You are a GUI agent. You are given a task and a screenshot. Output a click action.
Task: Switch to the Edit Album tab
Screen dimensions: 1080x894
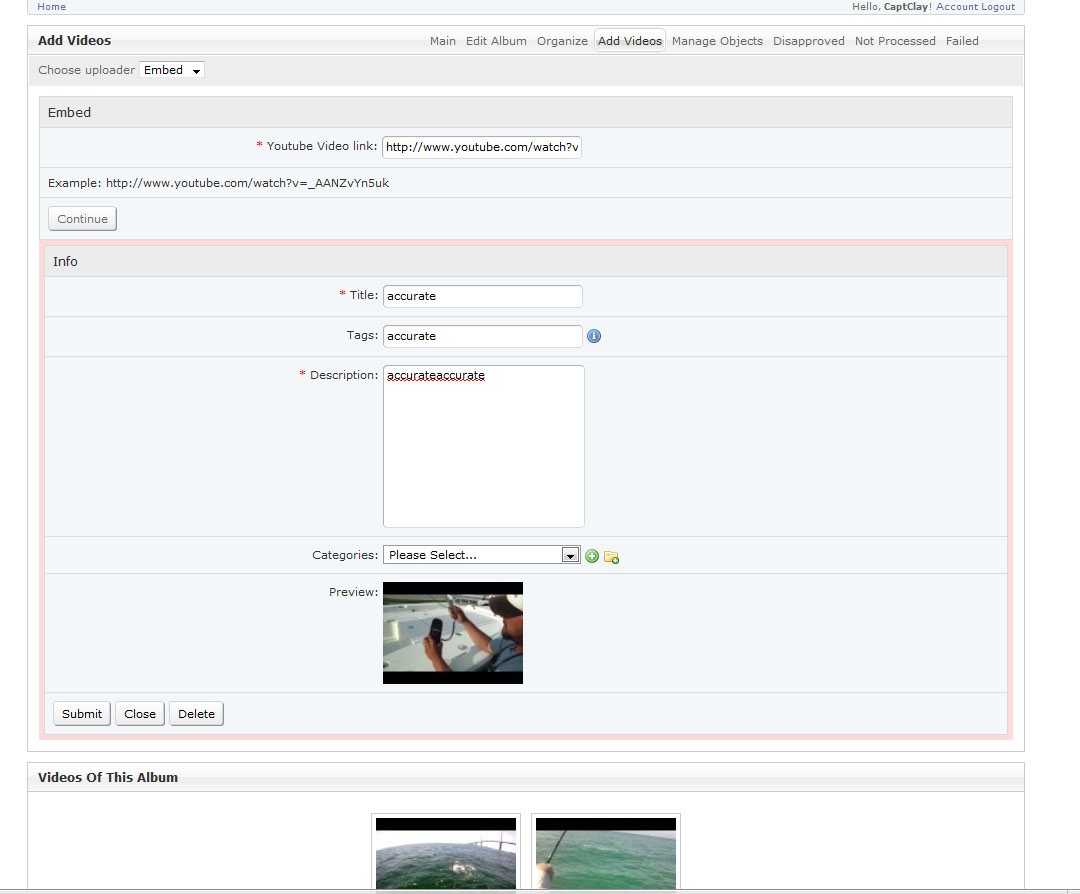(496, 41)
